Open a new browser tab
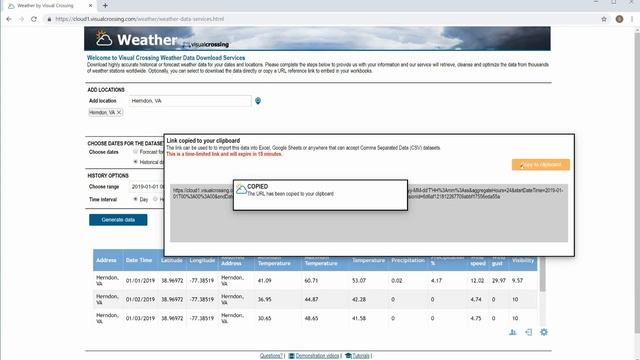 click(105, 6)
